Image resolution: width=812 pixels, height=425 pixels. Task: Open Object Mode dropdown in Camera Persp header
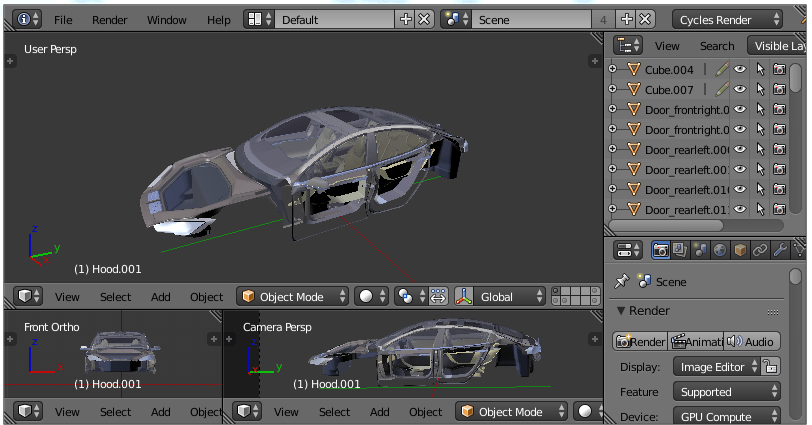pyautogui.click(x=512, y=412)
